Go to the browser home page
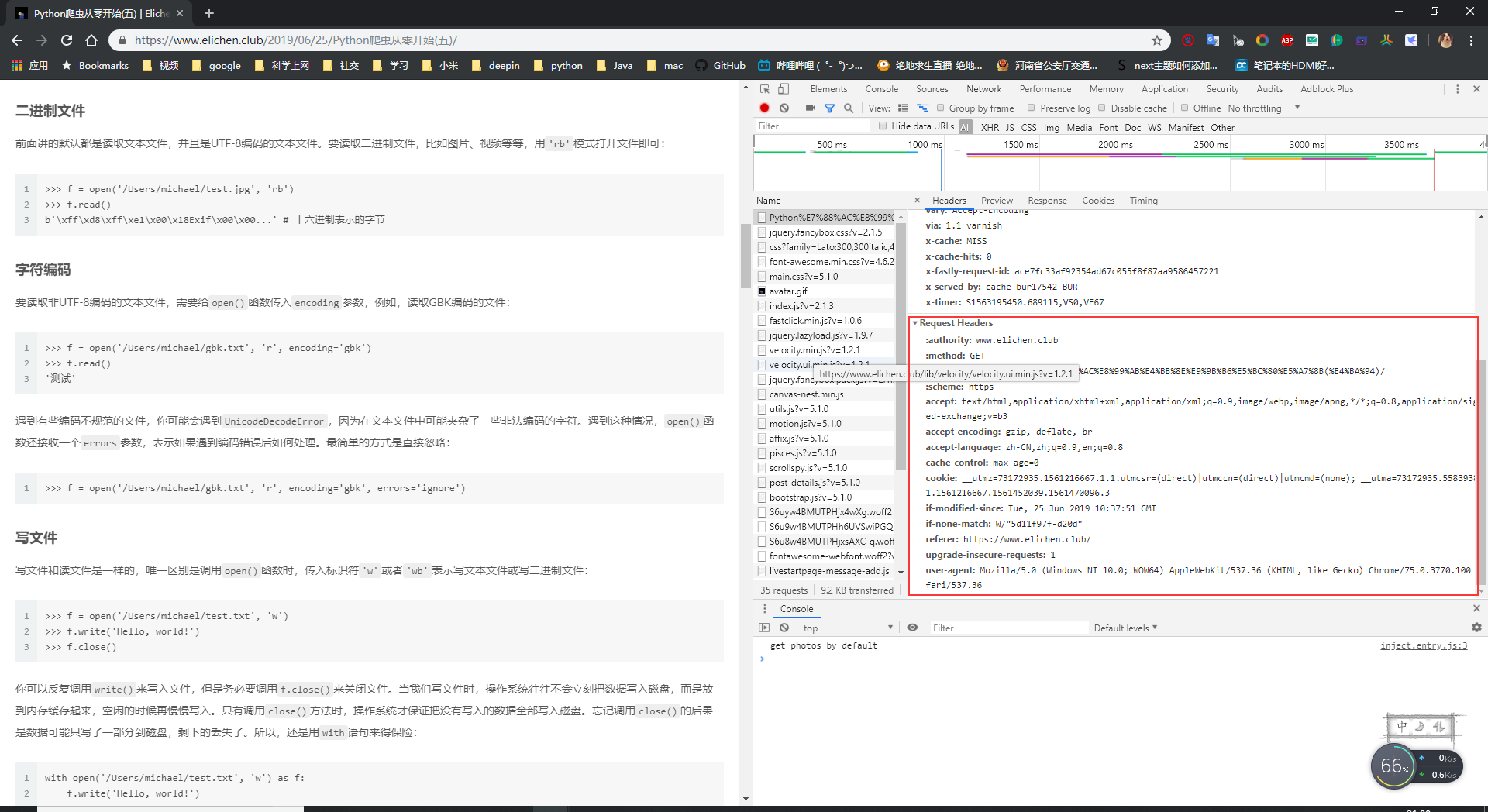 point(91,40)
